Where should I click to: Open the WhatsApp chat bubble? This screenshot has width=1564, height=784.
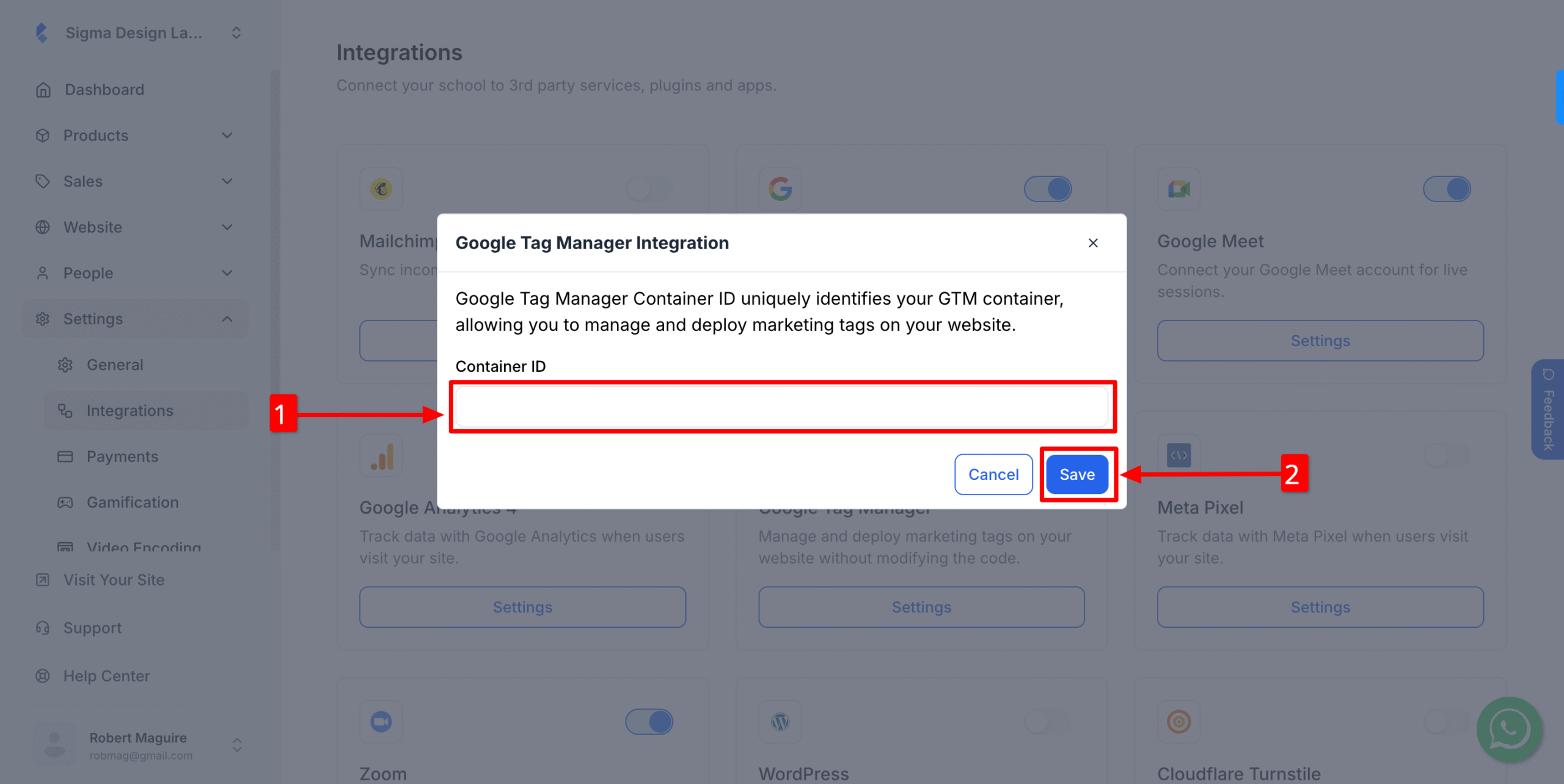(1509, 730)
